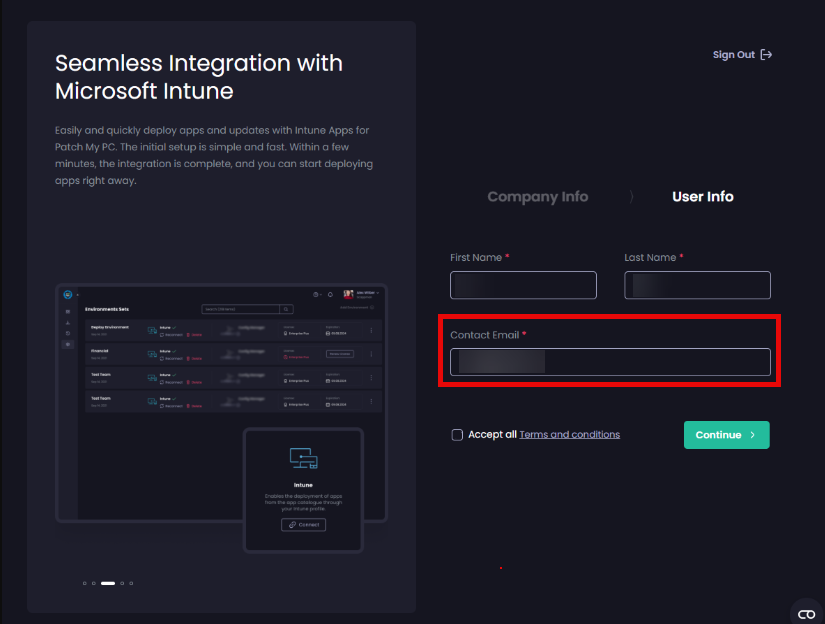This screenshot has width=825, height=624.
Task: Click the Connect button in Intune card
Action: 303,524
